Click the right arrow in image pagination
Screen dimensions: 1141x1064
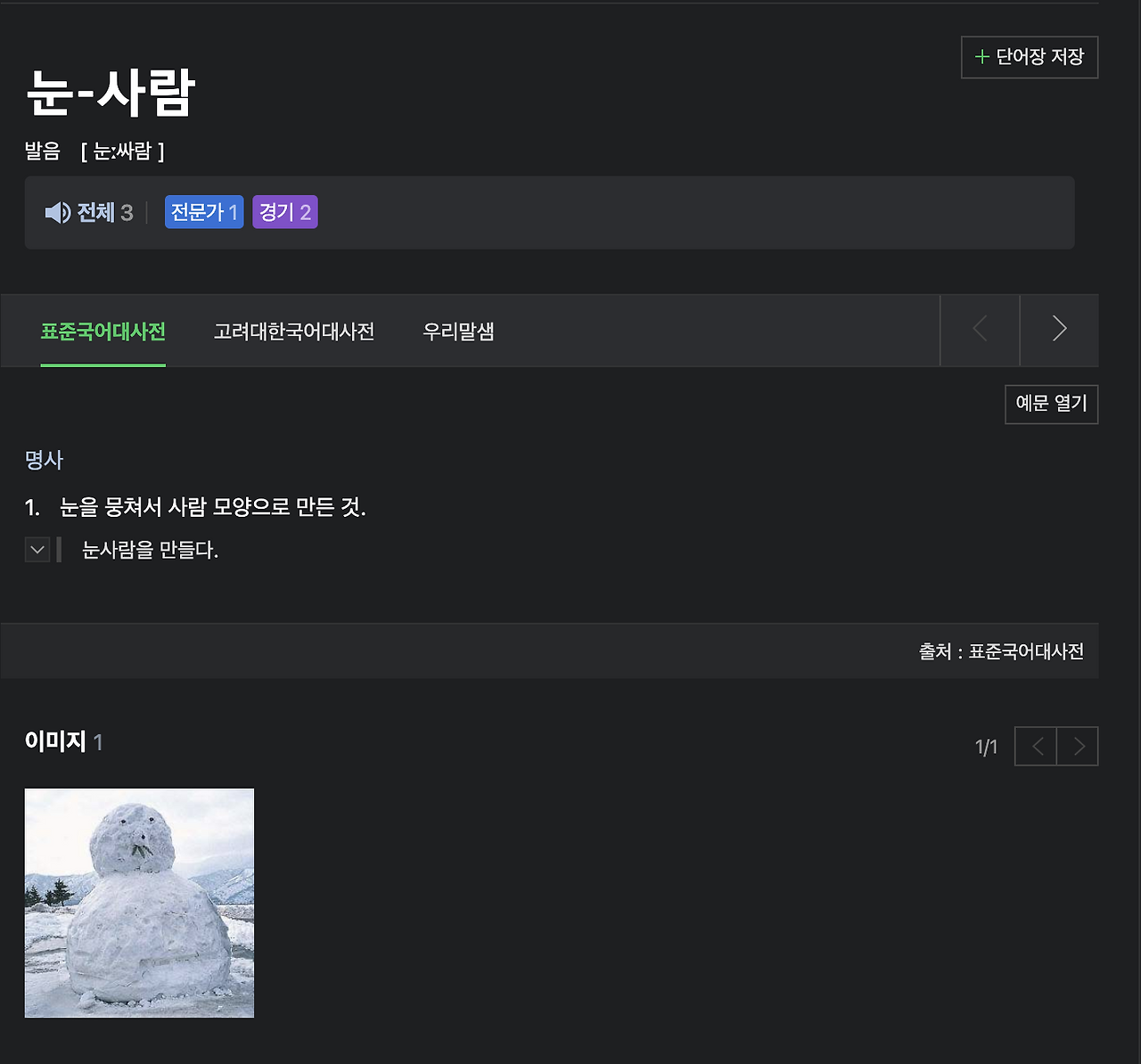pyautogui.click(x=1078, y=746)
